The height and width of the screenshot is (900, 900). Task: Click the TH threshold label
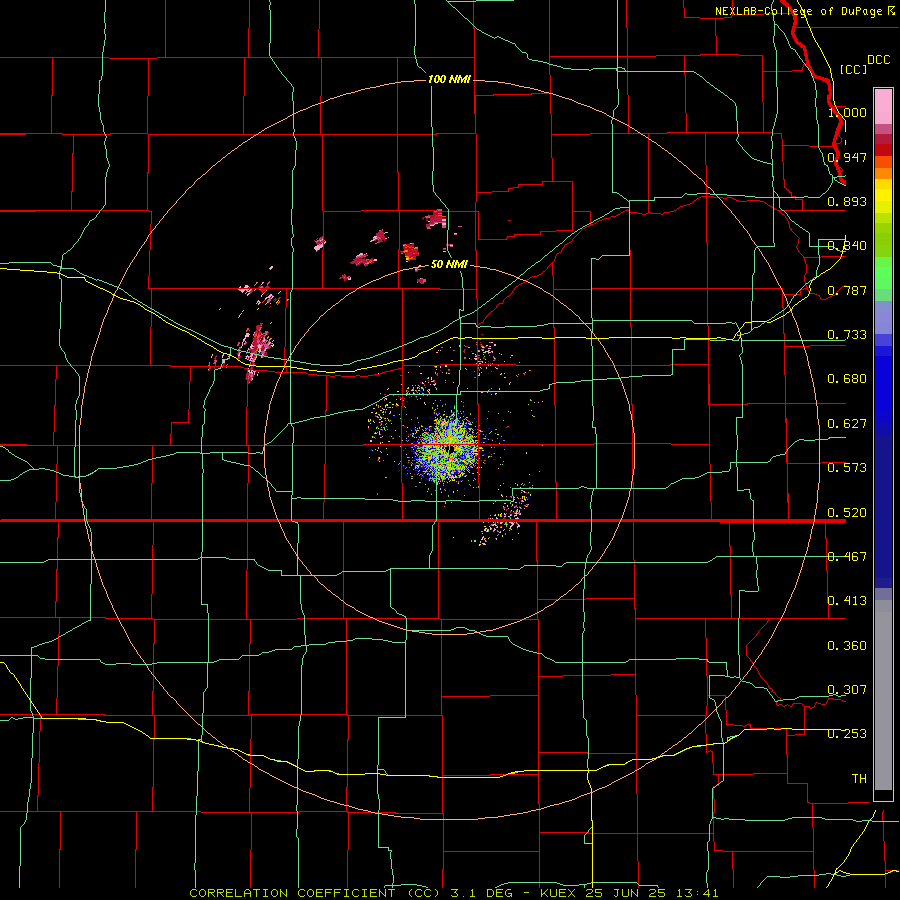pos(859,778)
